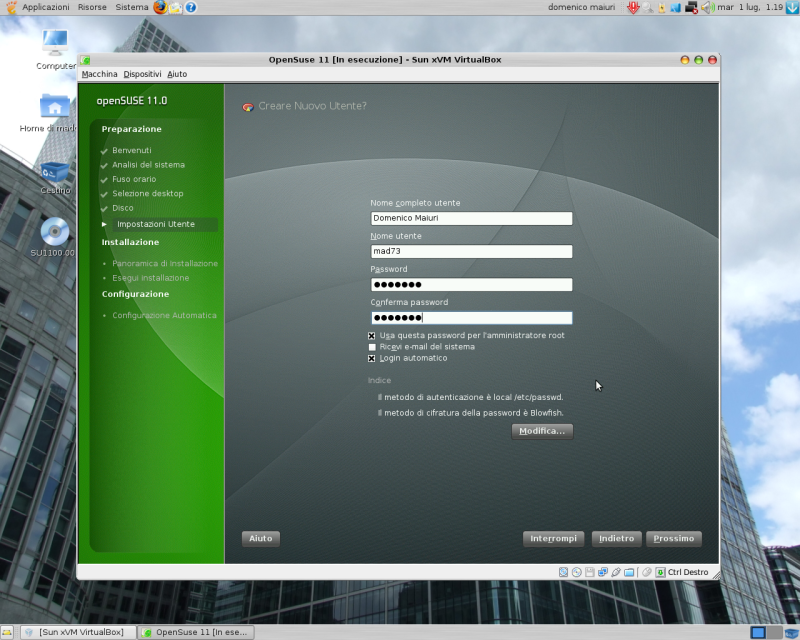Launch Firefox from the top panel

(159, 7)
